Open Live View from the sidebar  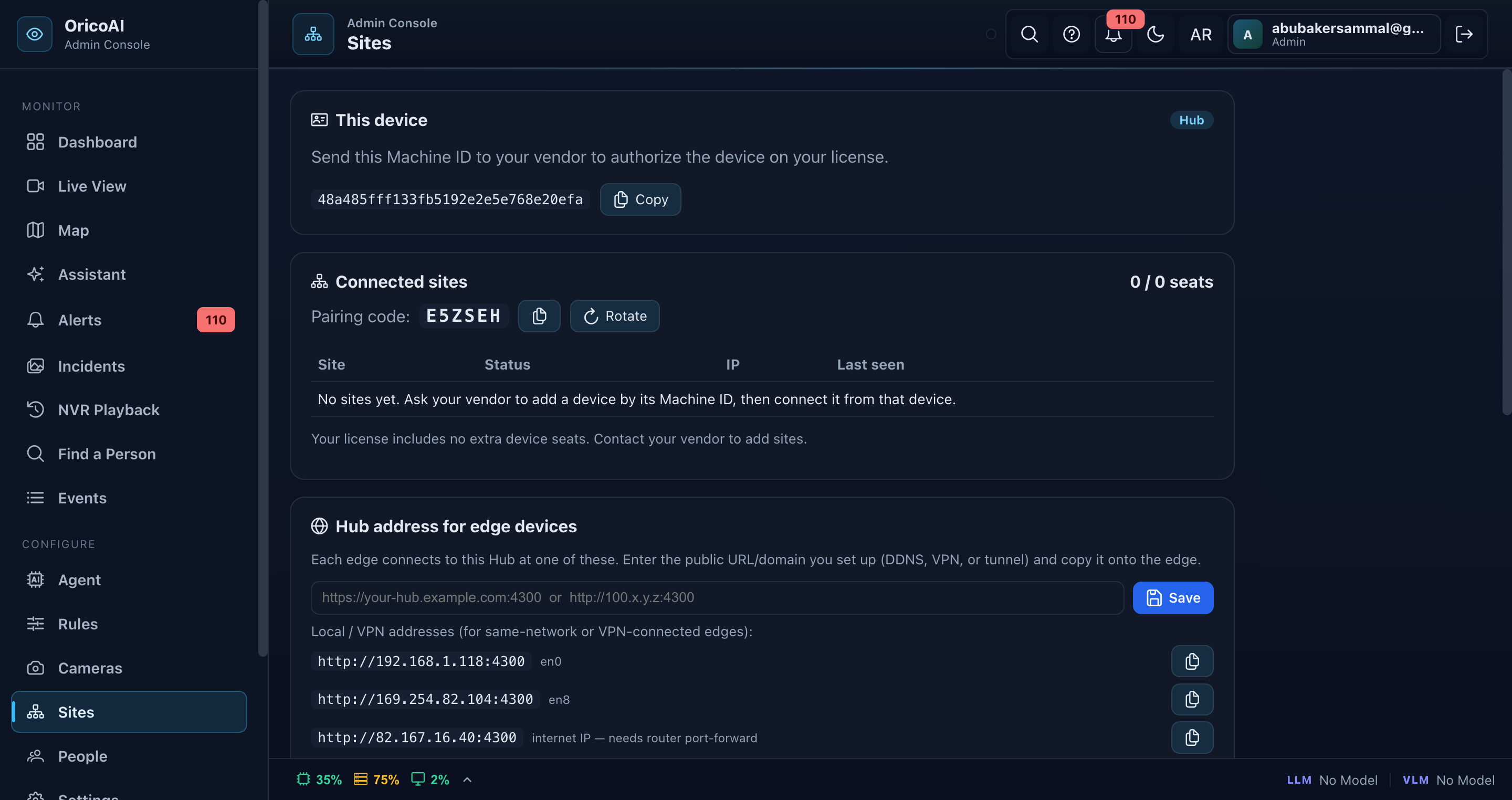coord(129,186)
